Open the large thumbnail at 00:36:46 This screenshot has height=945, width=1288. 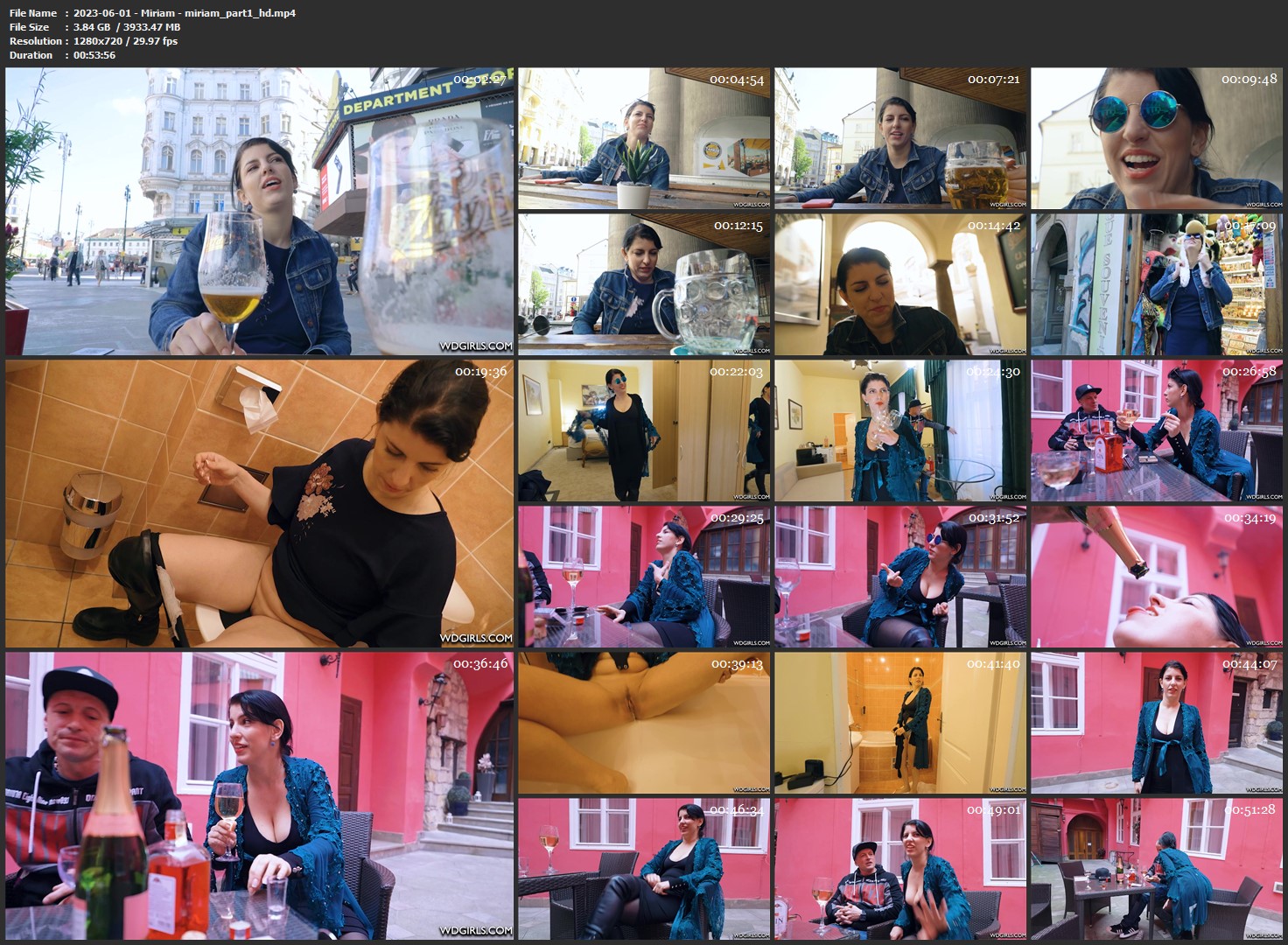point(260,795)
